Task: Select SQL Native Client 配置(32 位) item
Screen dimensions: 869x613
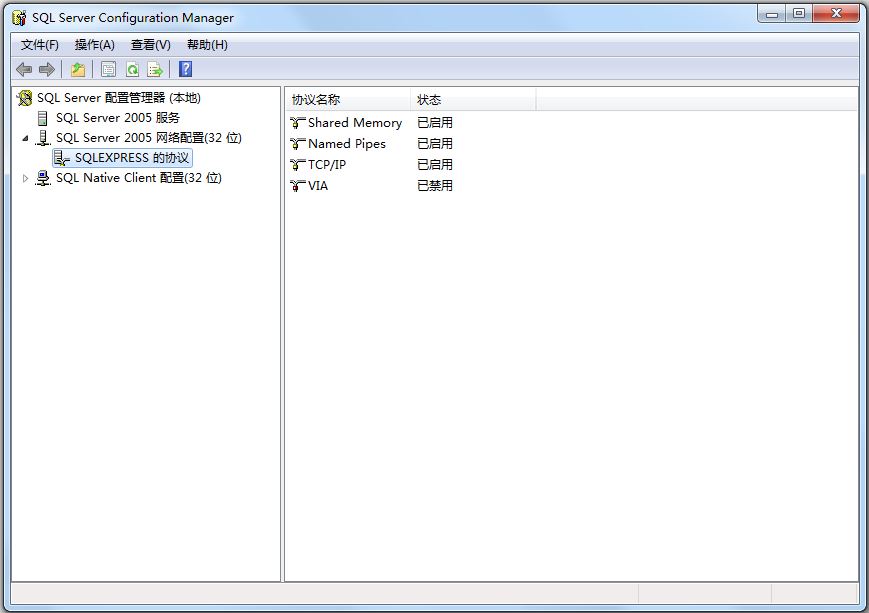Action: click(139, 178)
